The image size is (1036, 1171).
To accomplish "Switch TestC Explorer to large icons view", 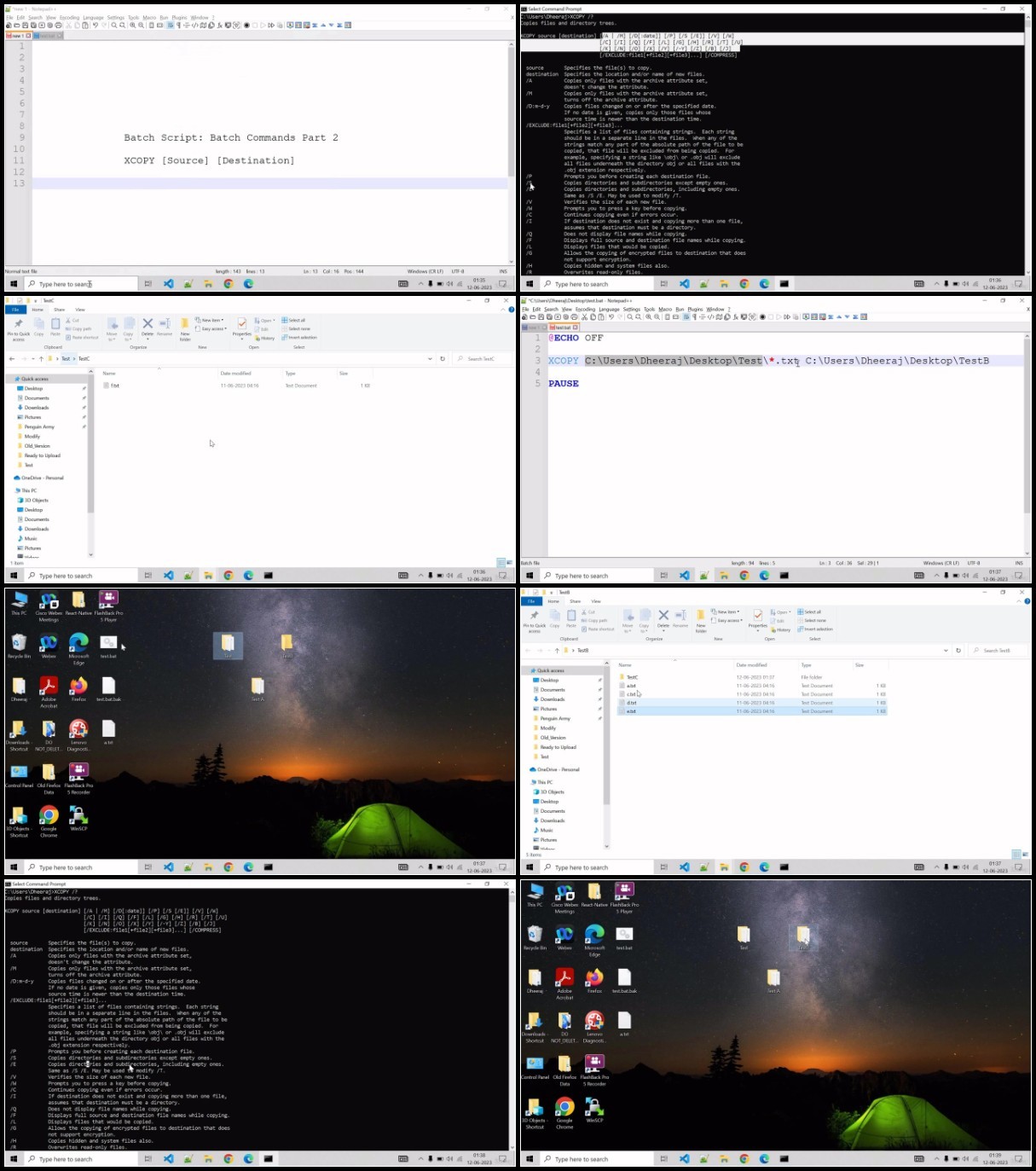I will [x=510, y=563].
